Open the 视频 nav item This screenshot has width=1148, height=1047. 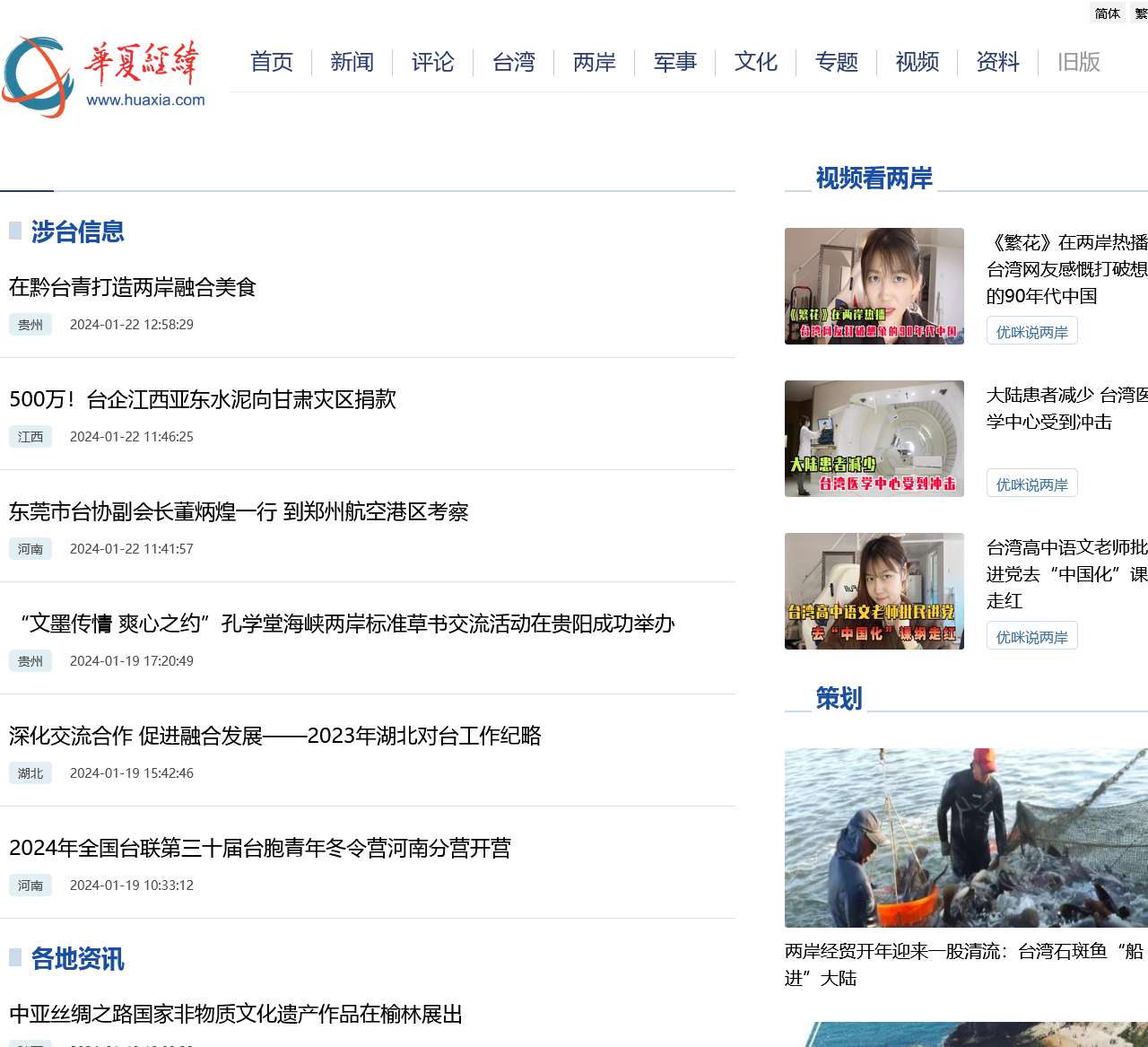pos(918,62)
